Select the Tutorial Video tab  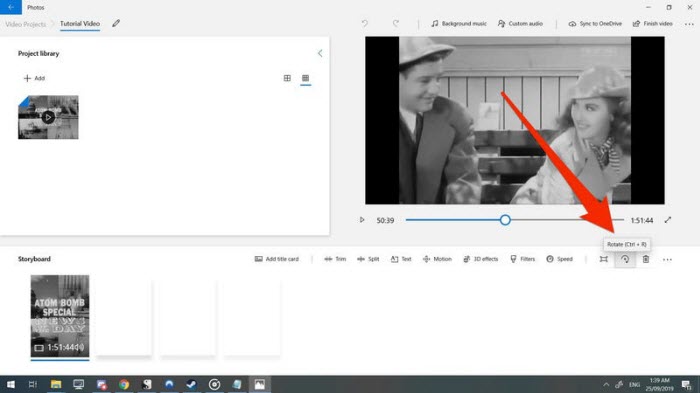coord(80,24)
